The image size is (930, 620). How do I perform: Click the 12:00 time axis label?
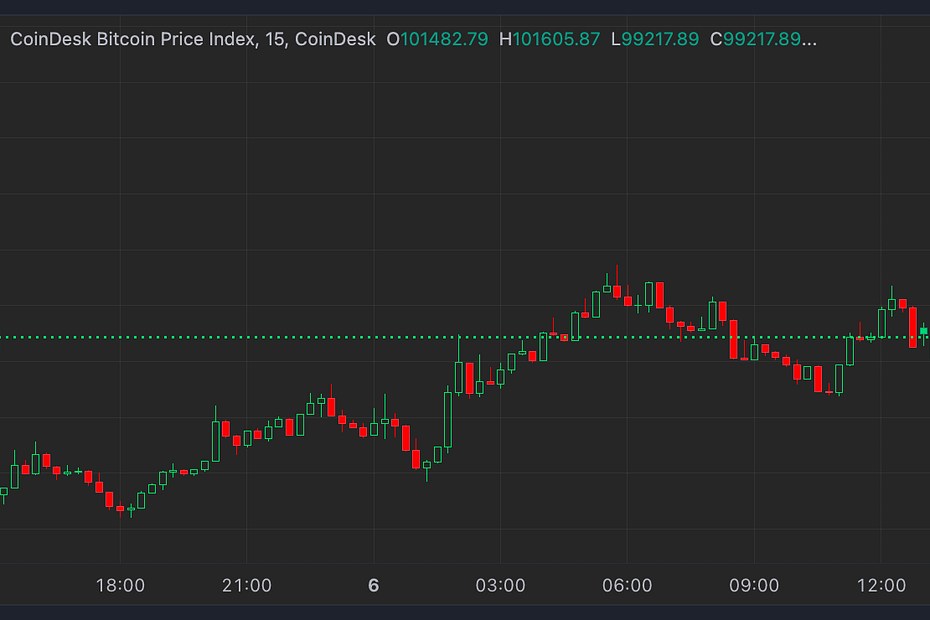click(x=881, y=586)
